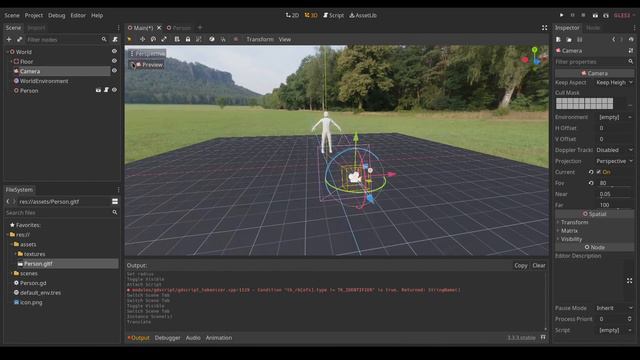Switch to the 2D workspace

tap(292, 15)
